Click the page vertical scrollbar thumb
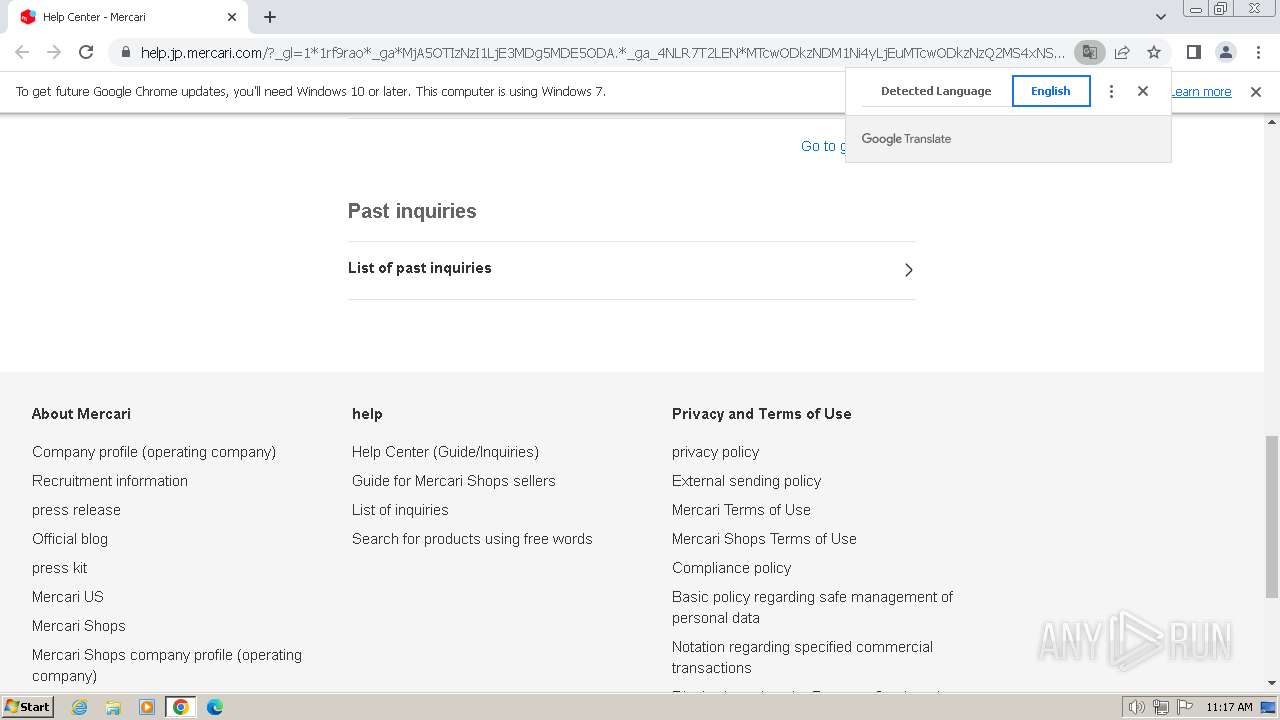 click(1272, 516)
